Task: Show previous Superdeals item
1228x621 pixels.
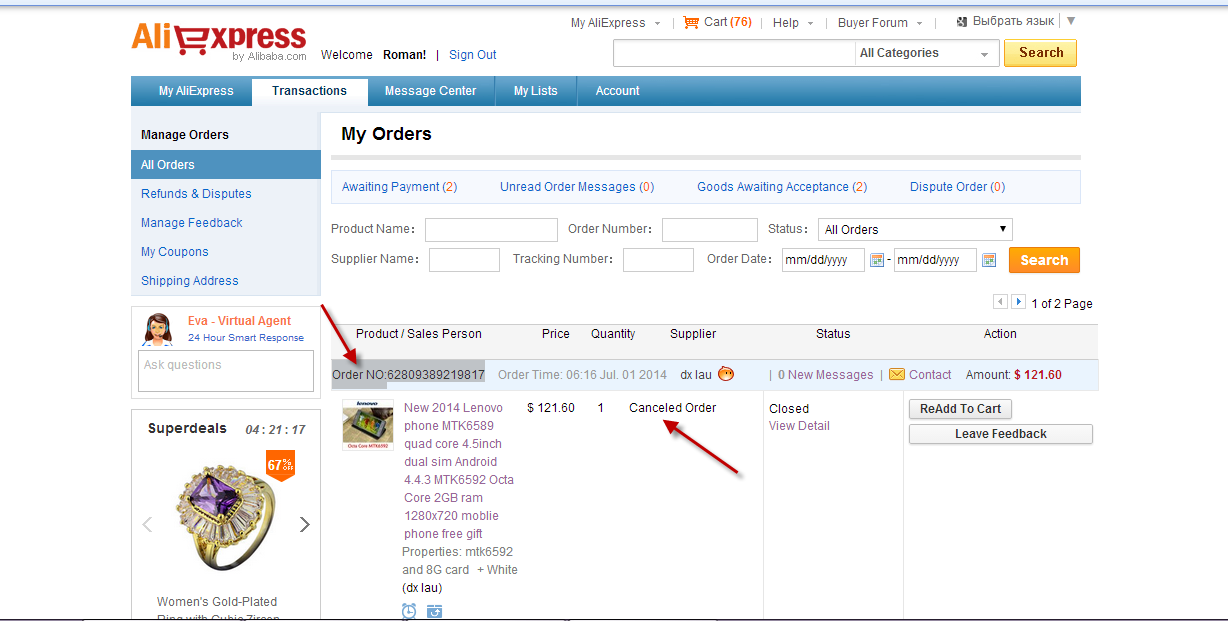Action: tap(147, 524)
